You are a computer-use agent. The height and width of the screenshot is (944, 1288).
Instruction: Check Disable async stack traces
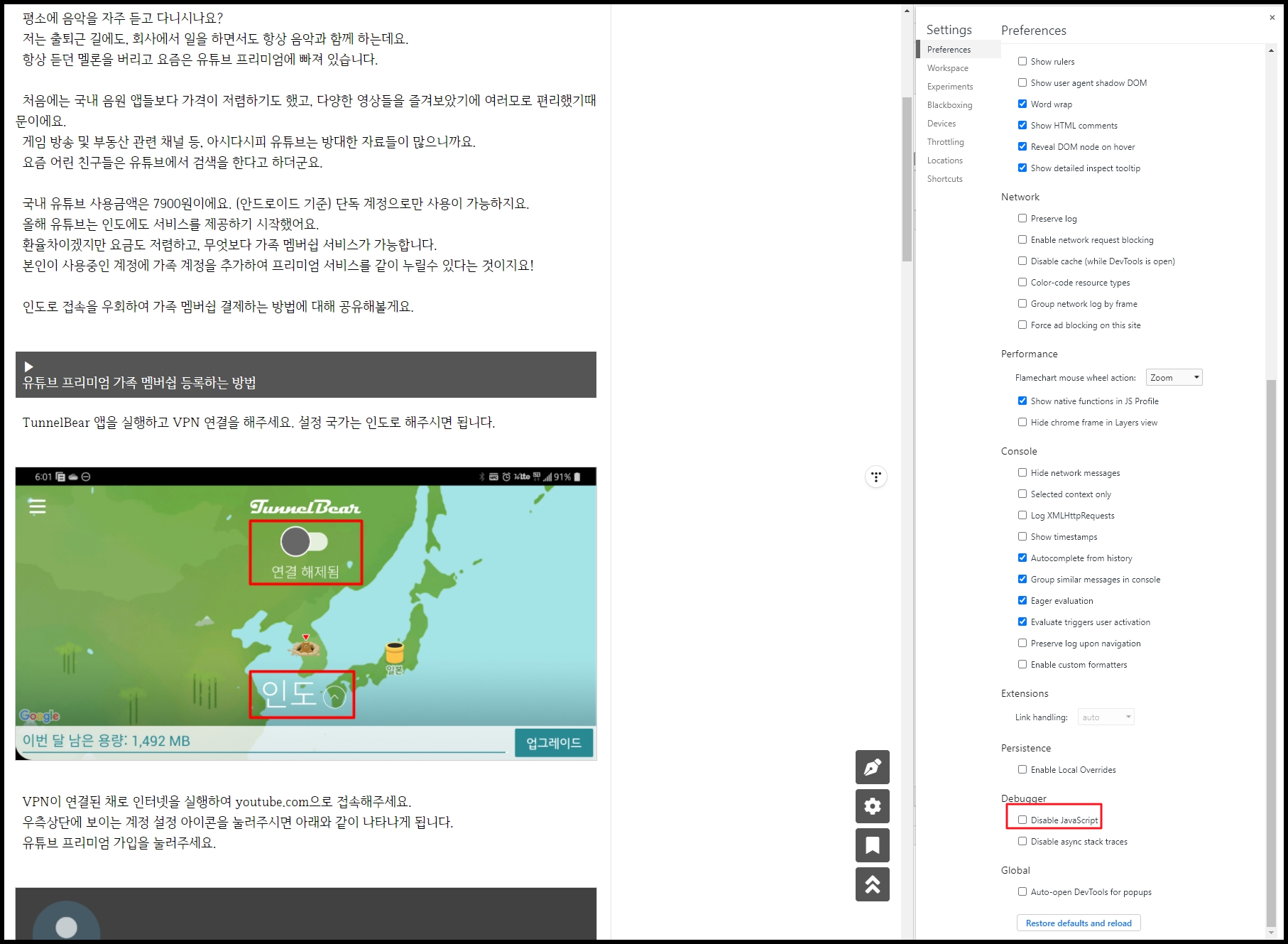(1022, 841)
